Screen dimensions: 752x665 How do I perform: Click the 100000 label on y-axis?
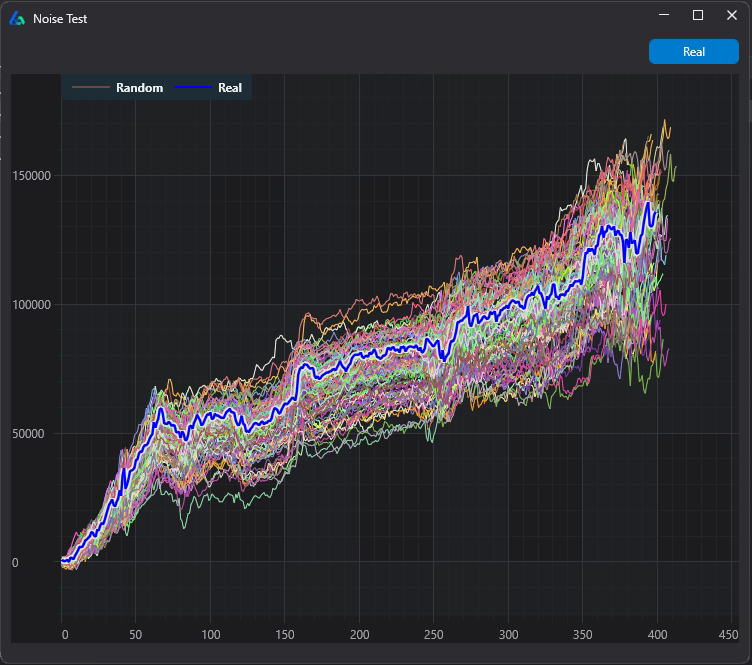30,305
